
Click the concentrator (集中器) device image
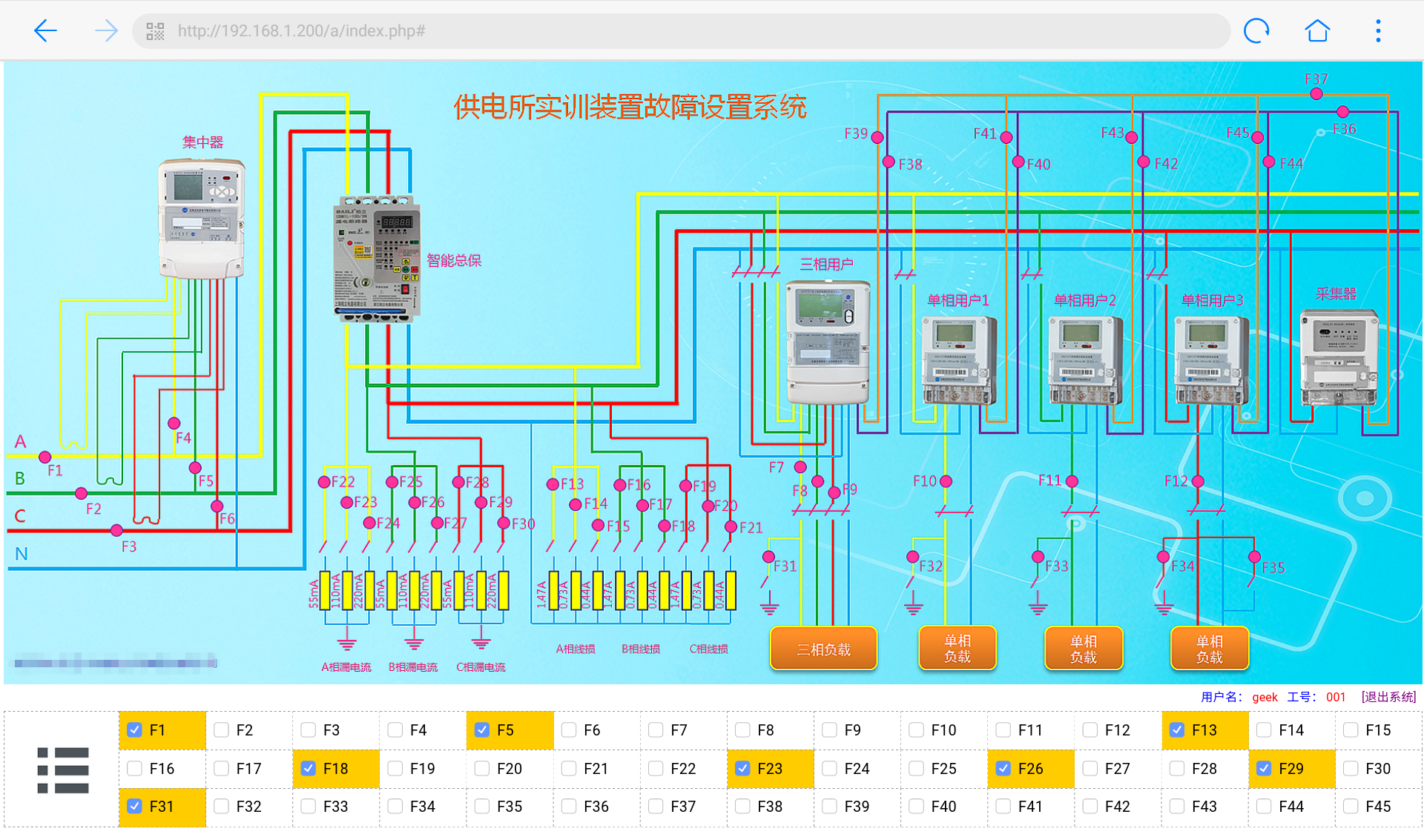pos(202,219)
